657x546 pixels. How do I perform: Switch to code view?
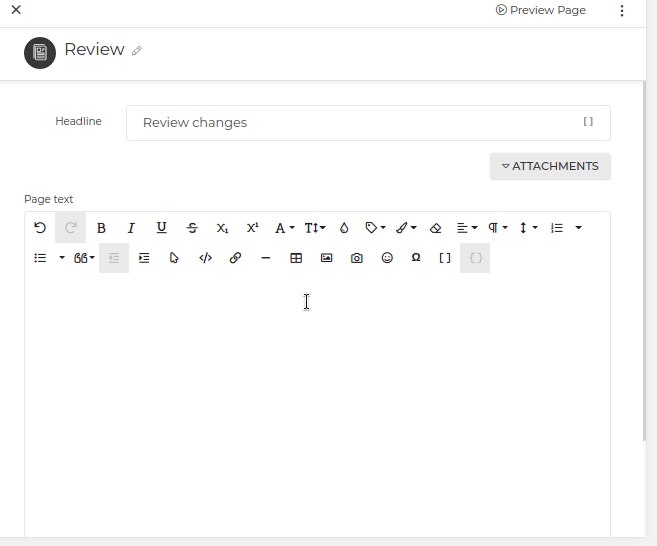click(205, 258)
